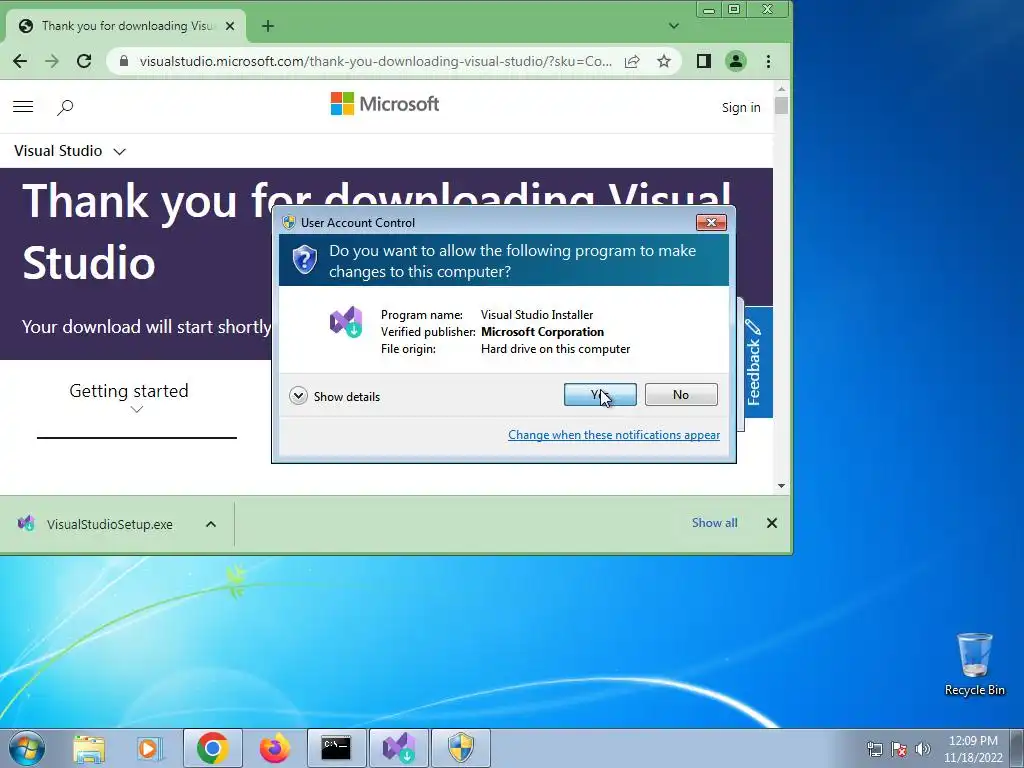Share this page icon in address bar
Screen dimensions: 1024x768
click(x=632, y=61)
